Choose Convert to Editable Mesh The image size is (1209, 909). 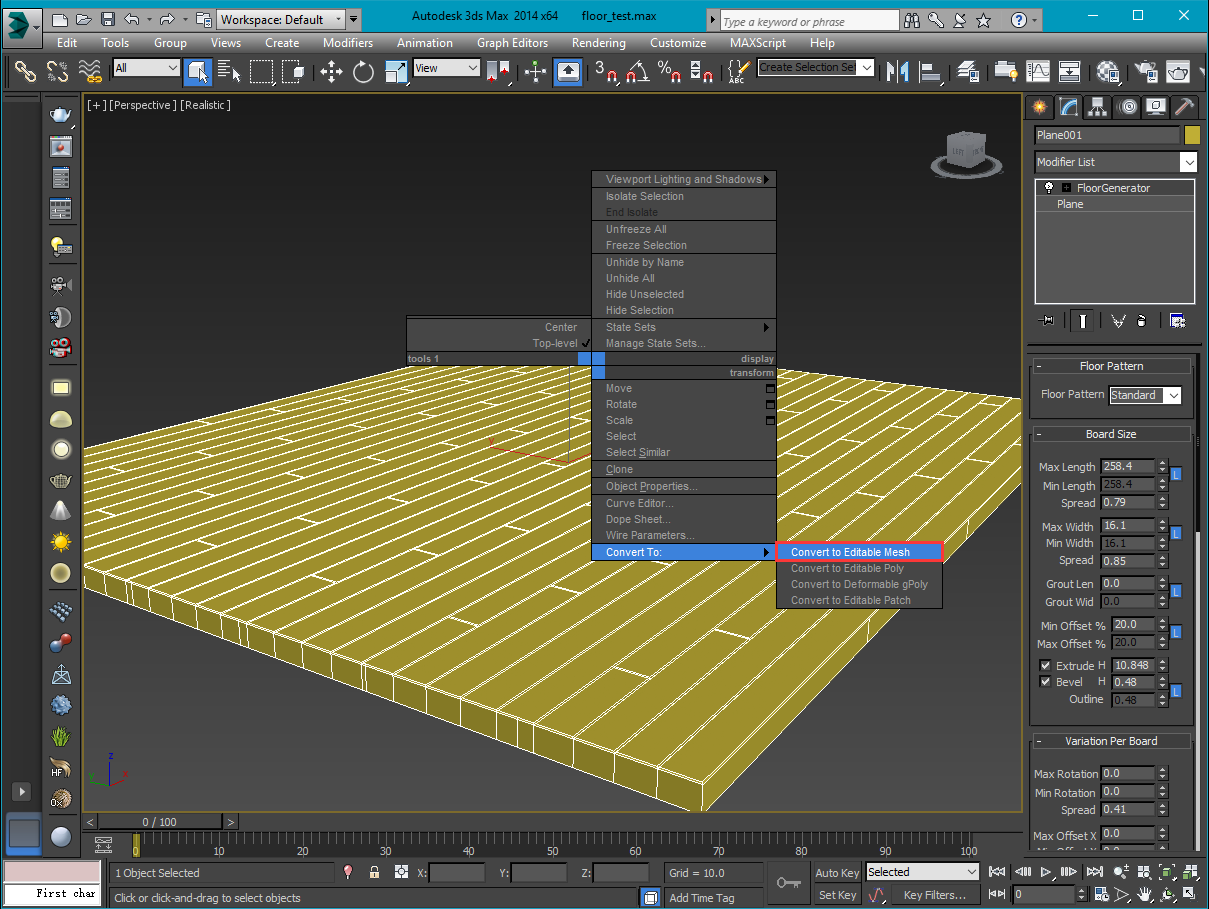(x=859, y=552)
